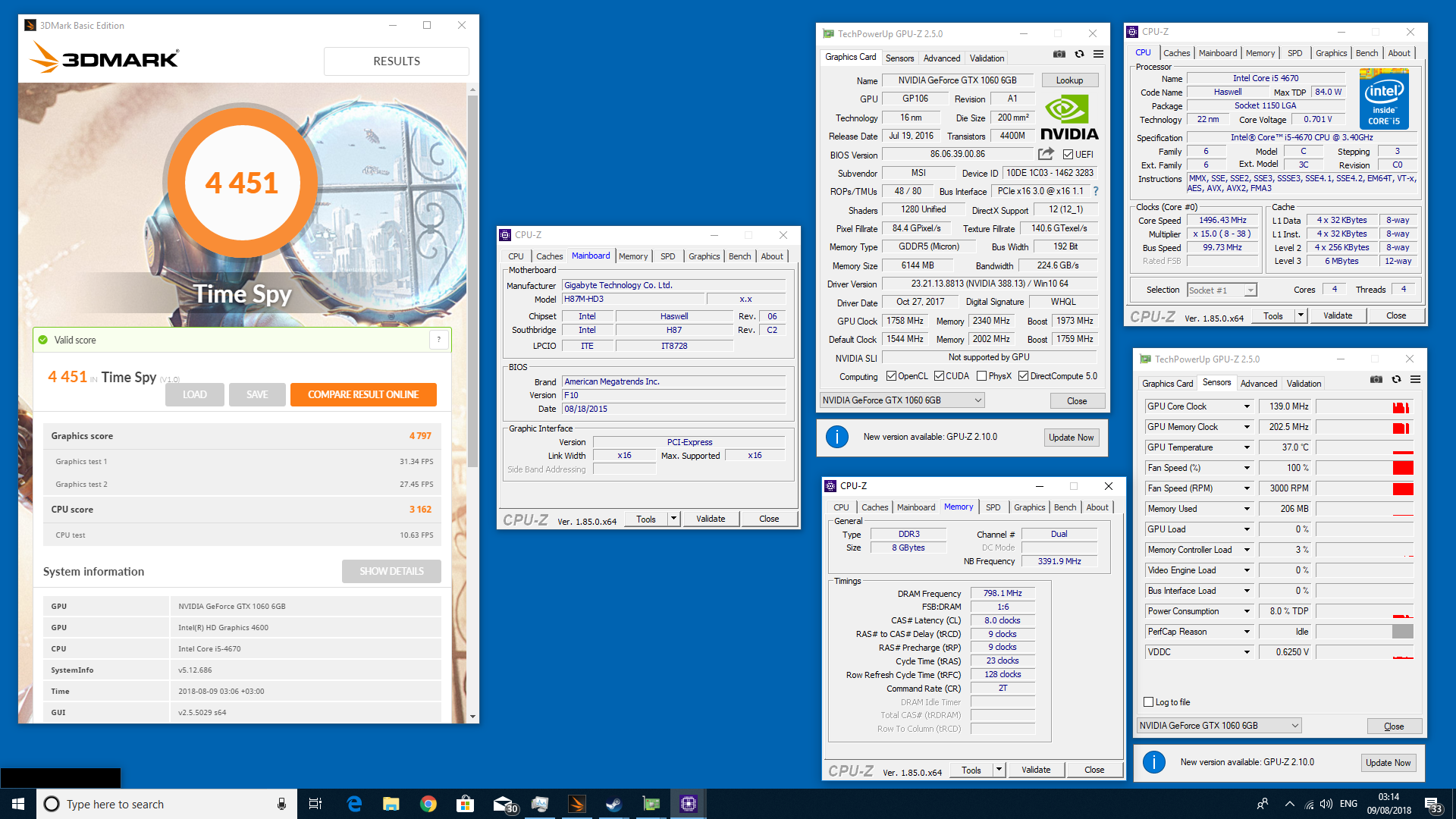
Task: Open Tools dropdown arrow in Mainboard CPU-Z
Action: 673,519
